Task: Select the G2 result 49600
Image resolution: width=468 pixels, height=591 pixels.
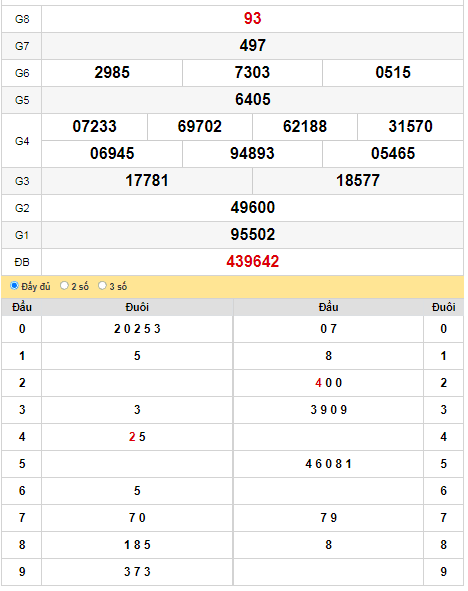Action: click(x=252, y=208)
